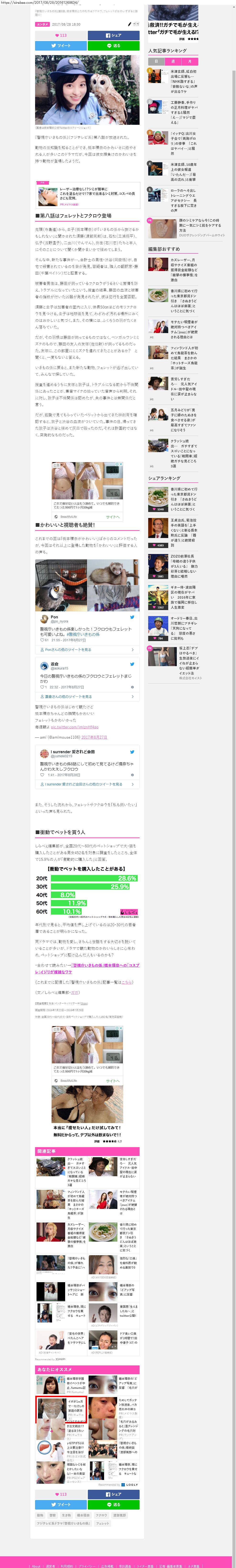Click info icon on 若倉's tweet
Viewport: 236px width, 1568px height.
[132, 687]
